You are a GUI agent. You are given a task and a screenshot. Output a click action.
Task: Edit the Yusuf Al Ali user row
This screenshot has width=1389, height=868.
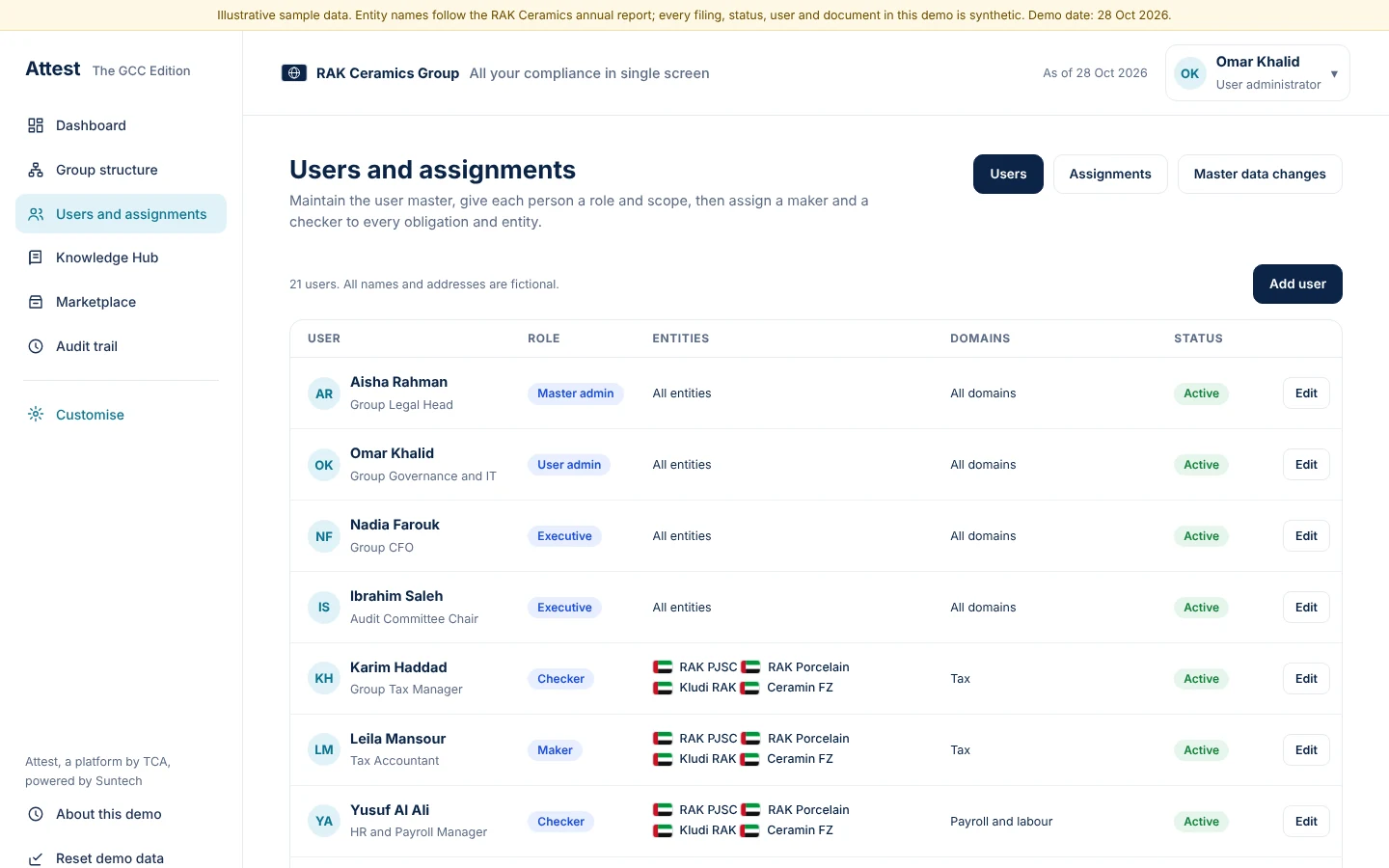click(x=1306, y=822)
